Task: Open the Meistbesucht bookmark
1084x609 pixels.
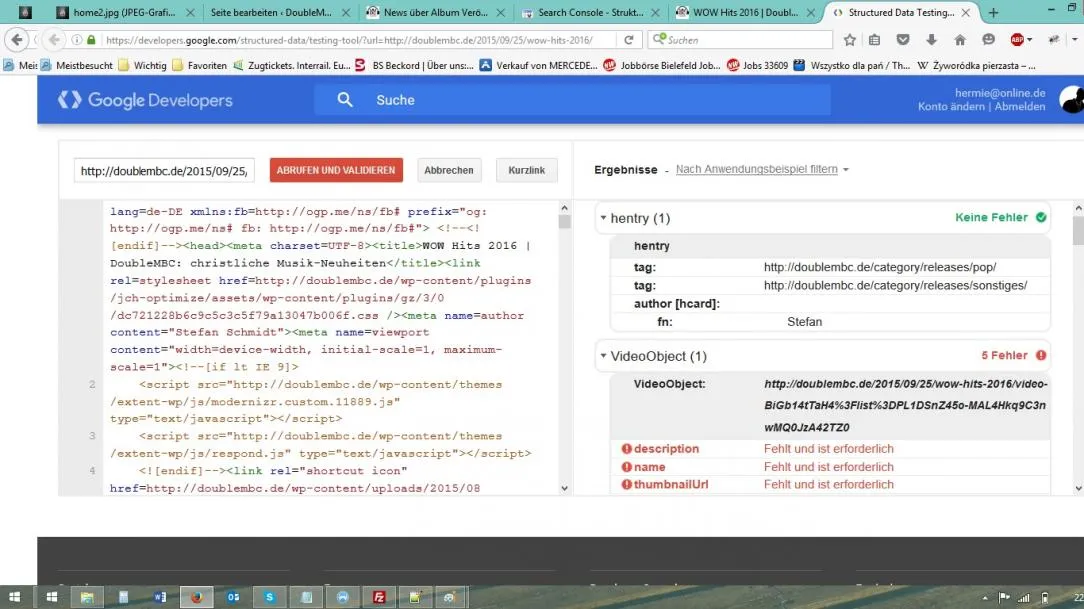Action: (77, 66)
